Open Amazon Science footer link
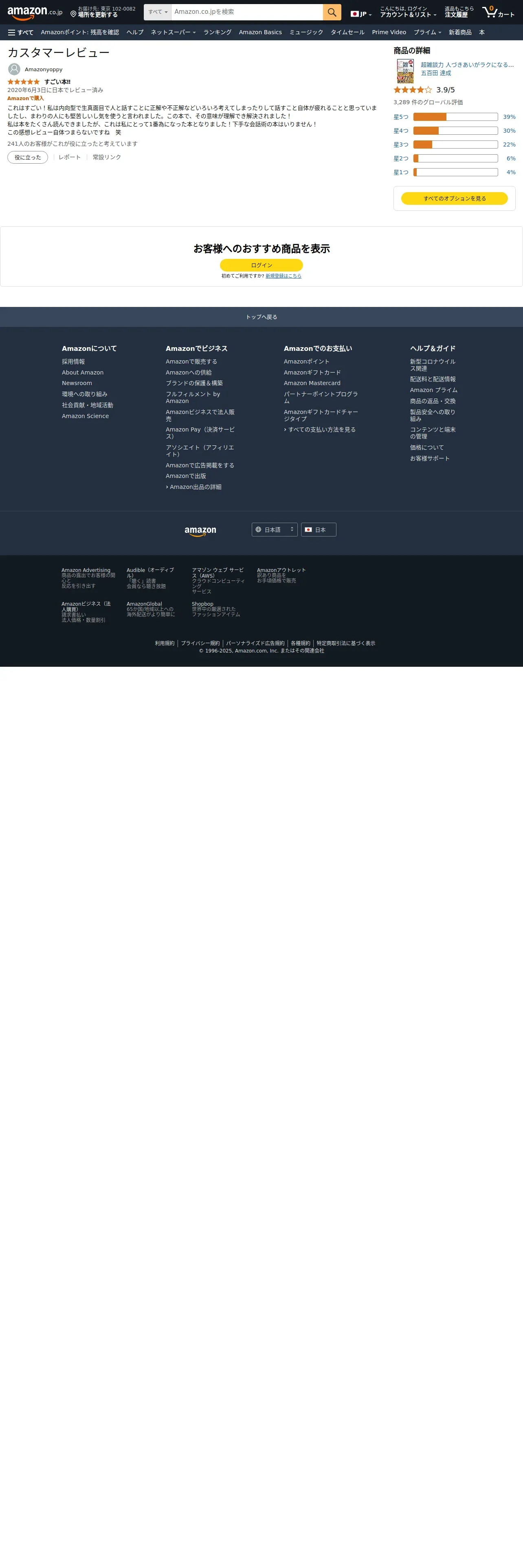The image size is (523, 1568). pyautogui.click(x=85, y=416)
